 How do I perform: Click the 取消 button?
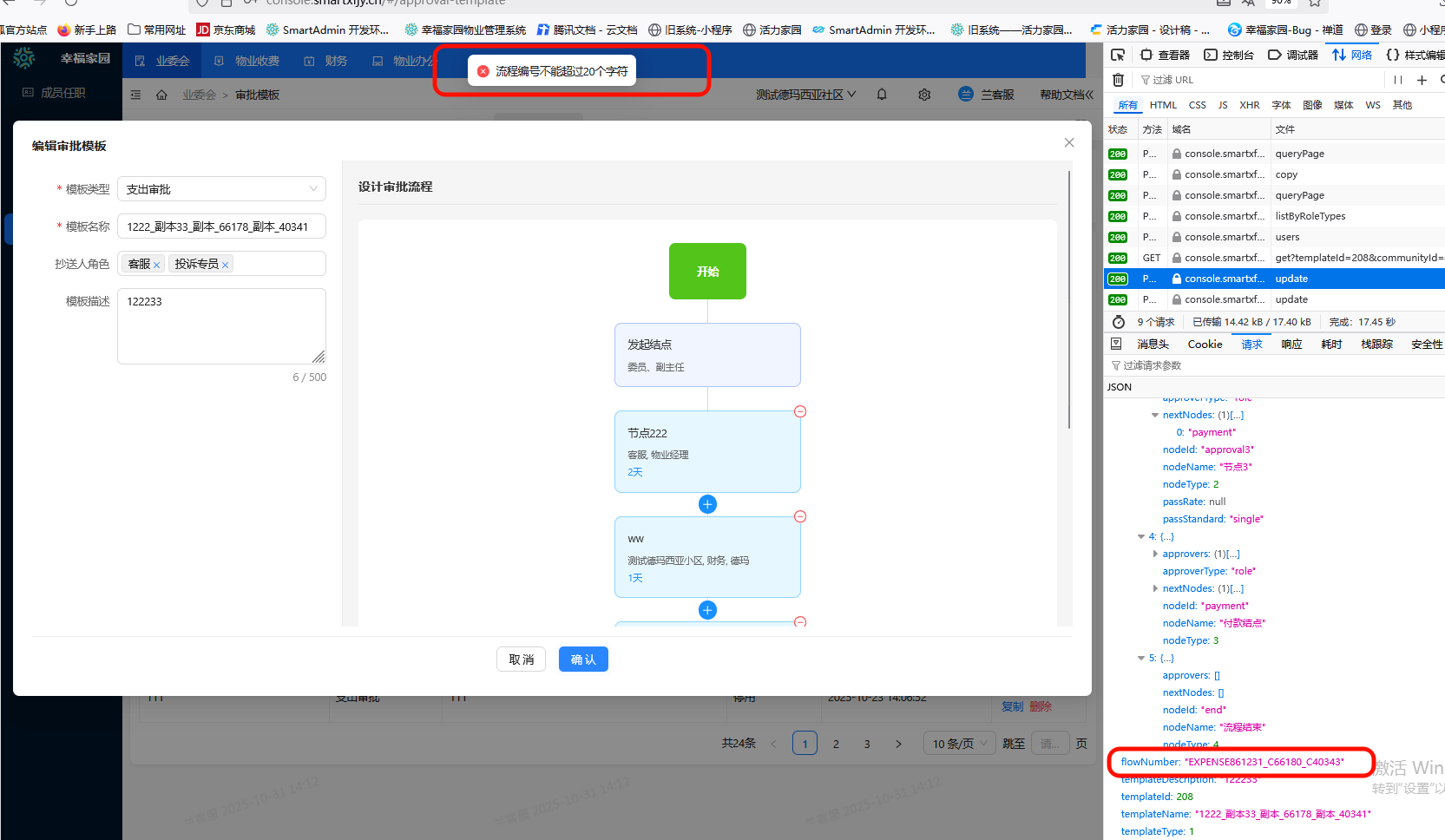pyautogui.click(x=521, y=660)
